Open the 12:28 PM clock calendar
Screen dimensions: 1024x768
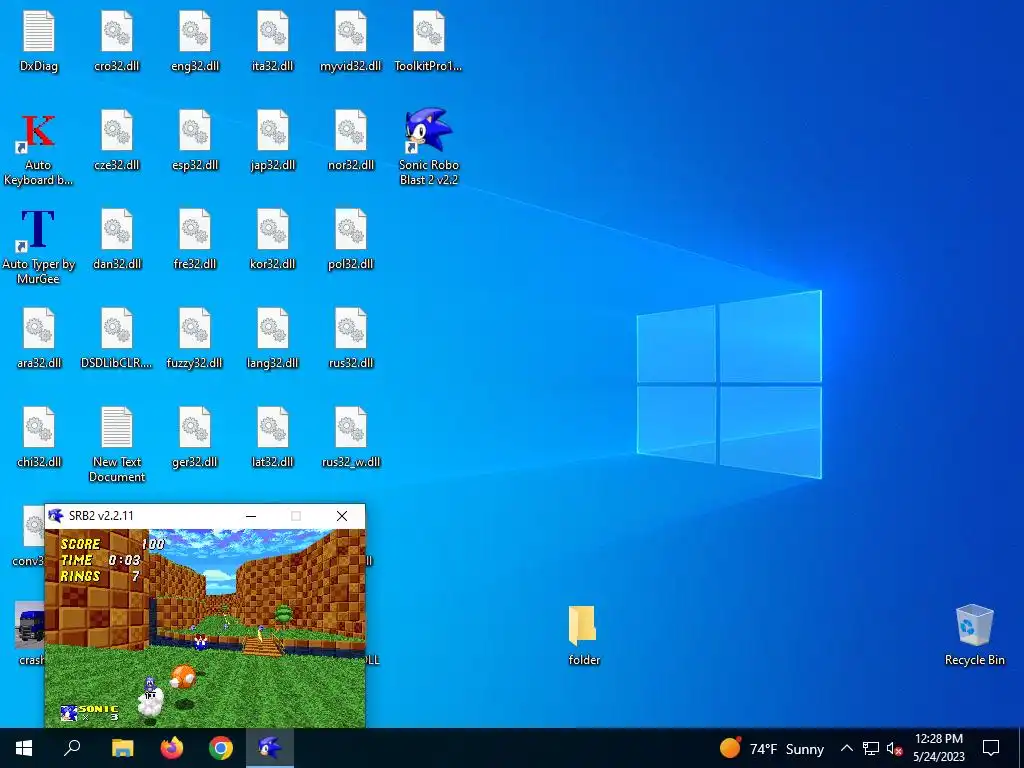click(938, 748)
